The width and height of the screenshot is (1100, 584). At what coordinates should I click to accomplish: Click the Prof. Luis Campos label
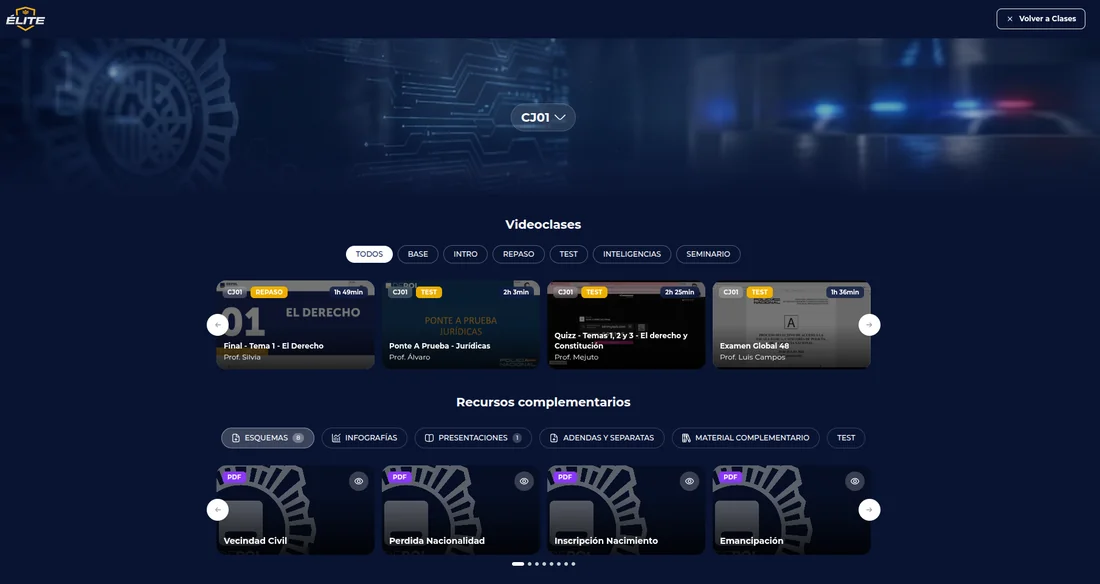752,357
